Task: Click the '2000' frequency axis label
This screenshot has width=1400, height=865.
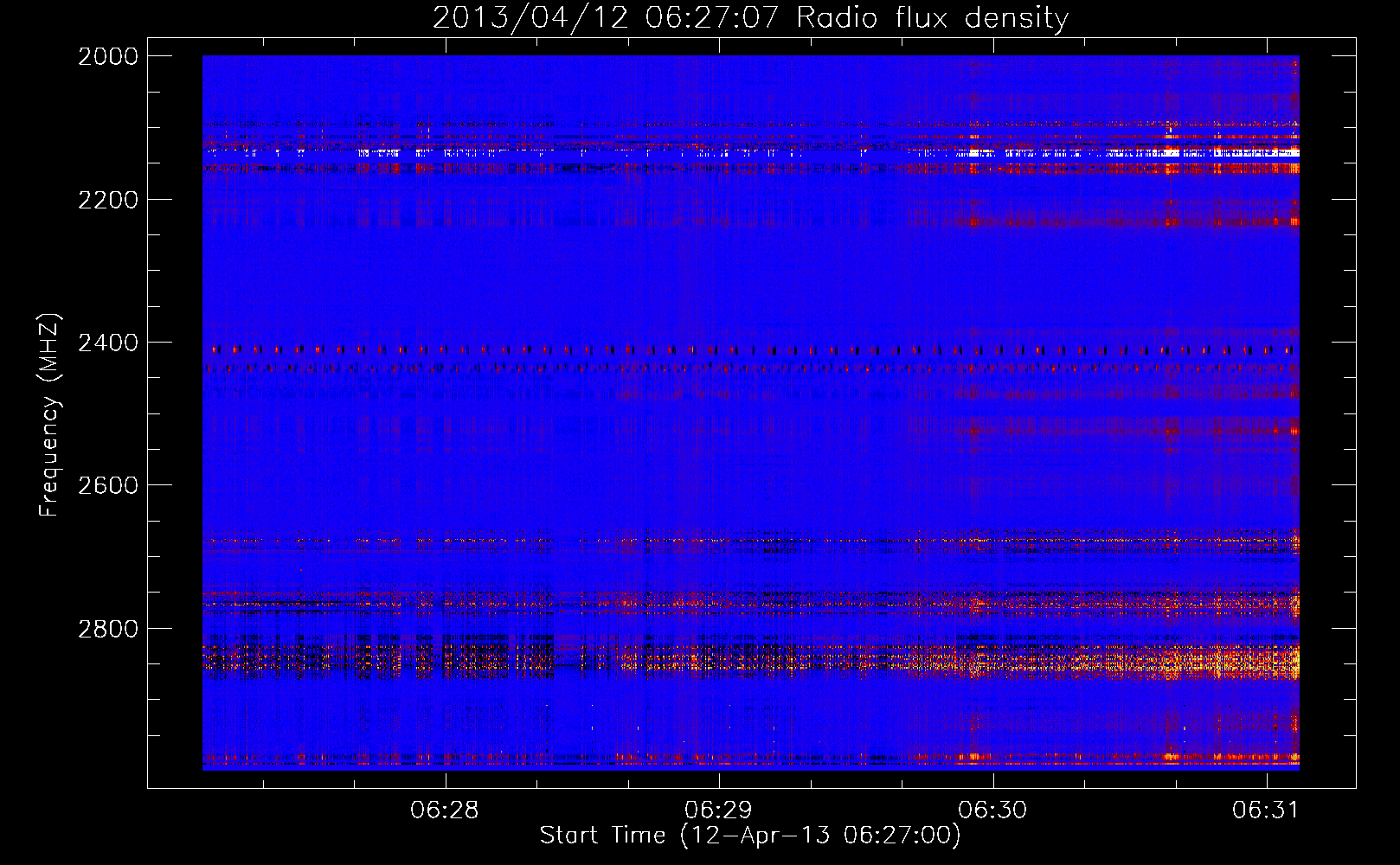Action: tap(108, 56)
